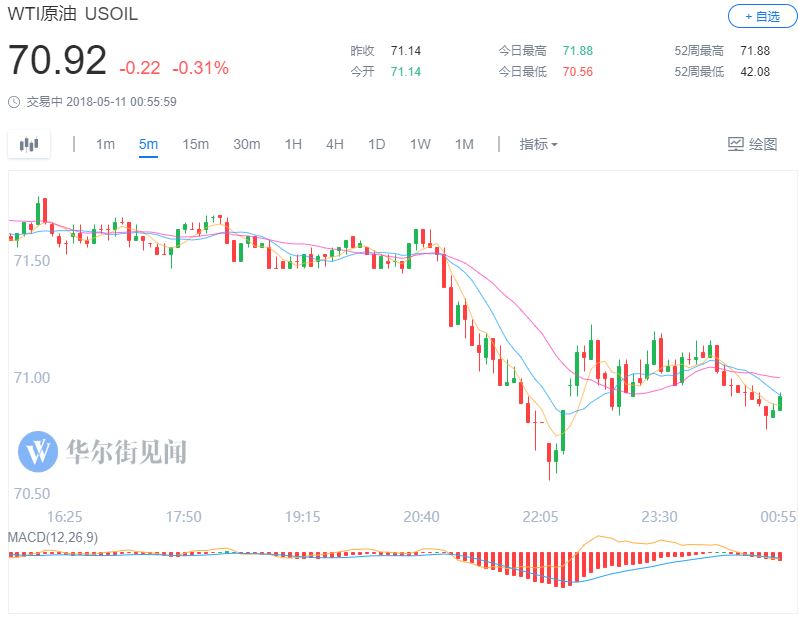The image size is (798, 622).
Task: Click the lowest candlestick near 22:05
Action: pos(549,453)
